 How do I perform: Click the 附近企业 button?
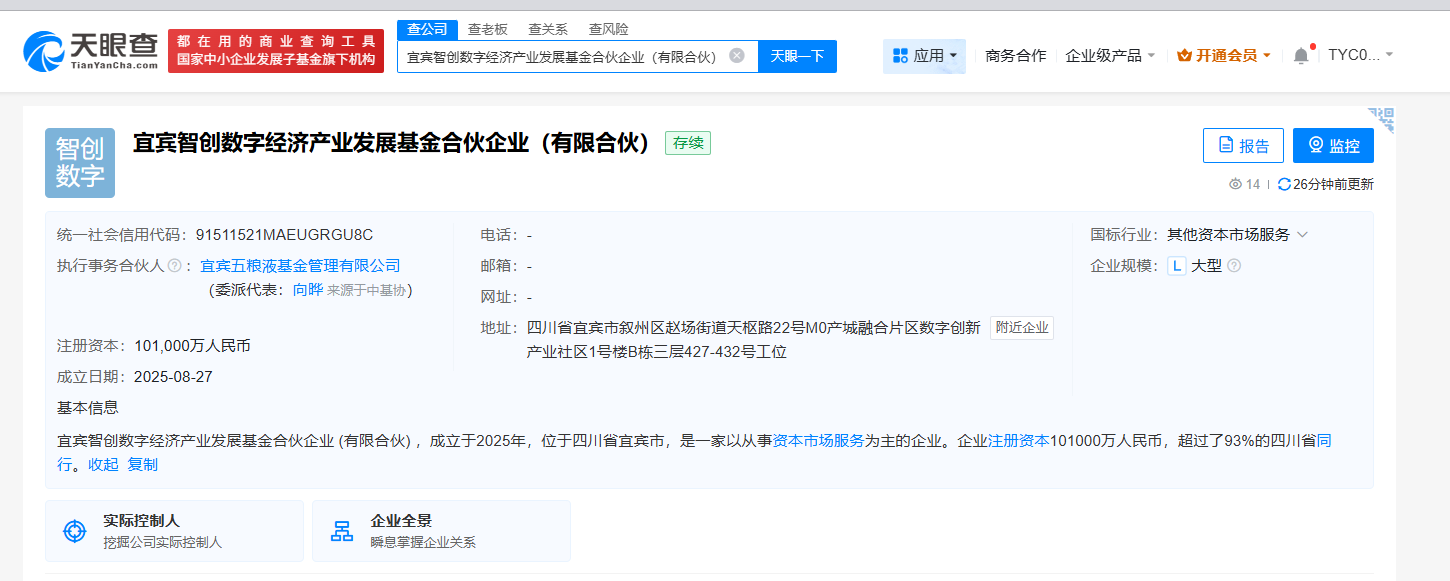tap(1022, 328)
